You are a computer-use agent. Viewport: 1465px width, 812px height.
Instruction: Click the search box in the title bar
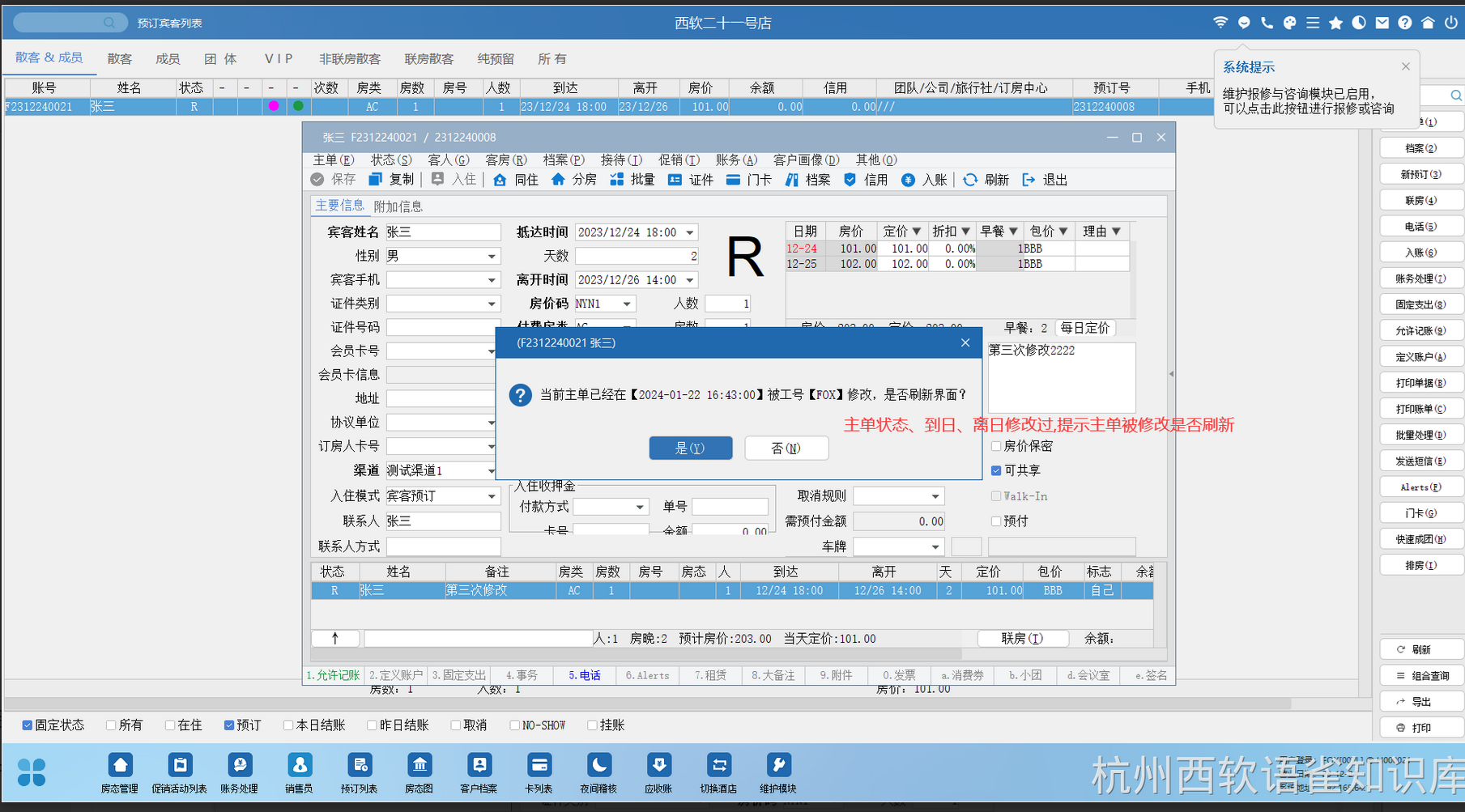tap(70, 23)
